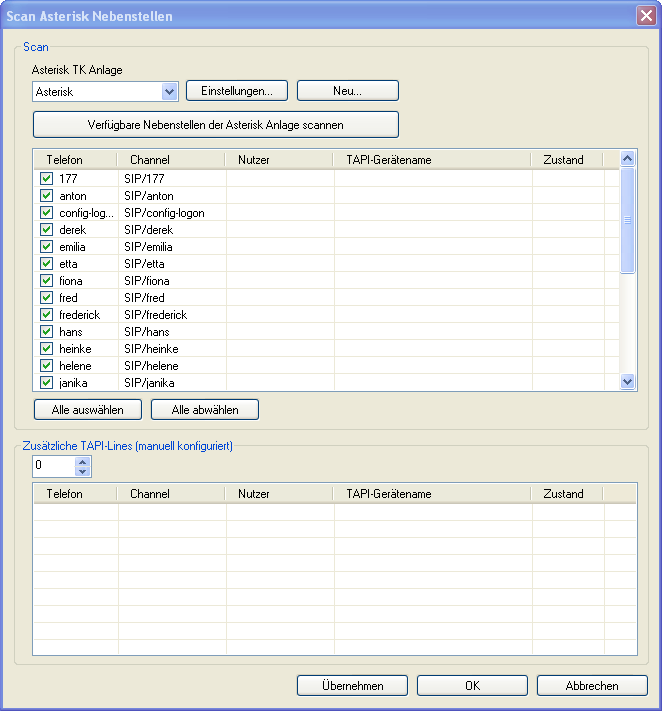
Task: Decrease the additional TAPI lines count
Action: [83, 471]
